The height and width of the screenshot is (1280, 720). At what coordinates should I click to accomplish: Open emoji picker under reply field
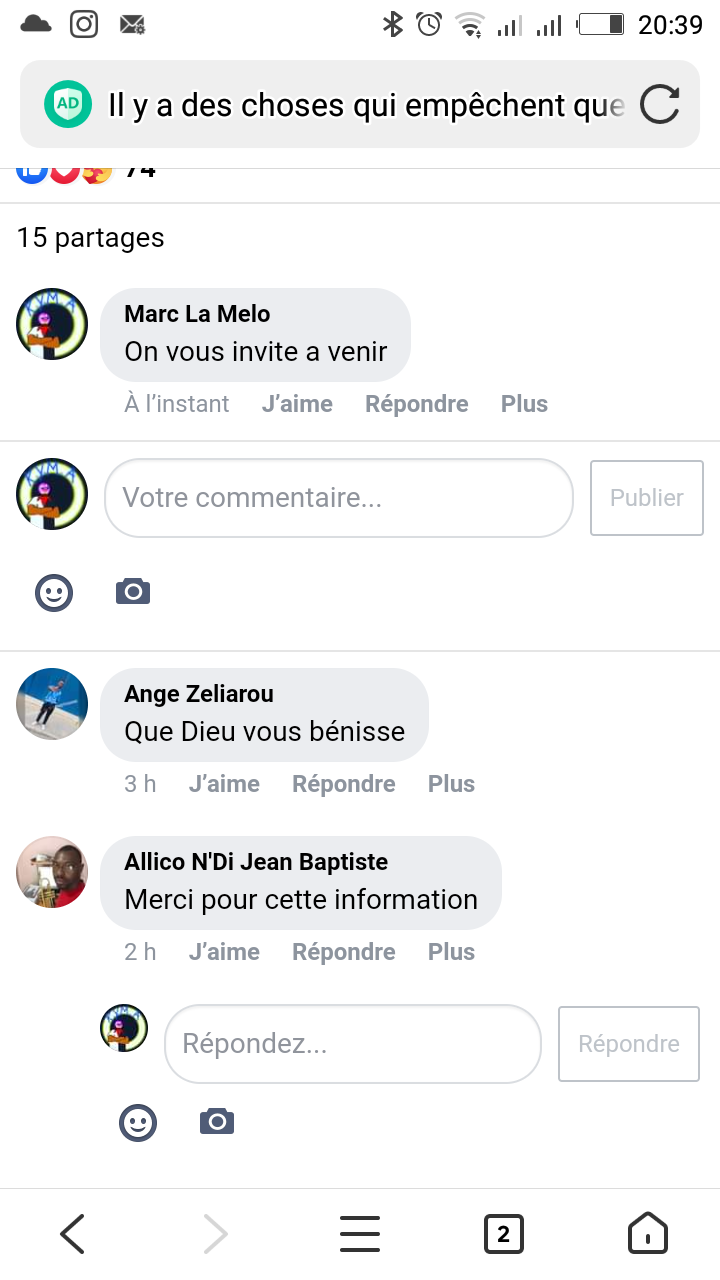tap(138, 1122)
